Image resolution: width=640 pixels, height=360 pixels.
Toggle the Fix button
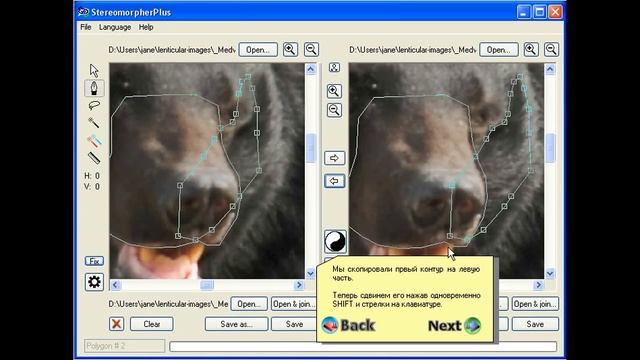[94, 261]
